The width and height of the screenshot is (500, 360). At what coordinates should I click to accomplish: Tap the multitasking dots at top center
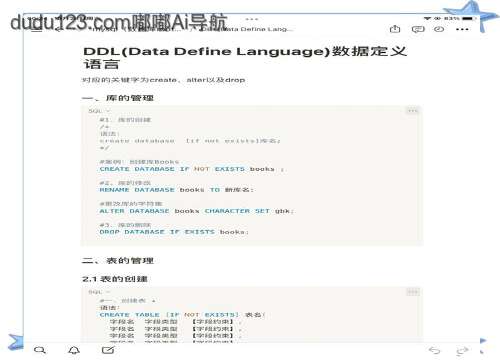[252, 19]
